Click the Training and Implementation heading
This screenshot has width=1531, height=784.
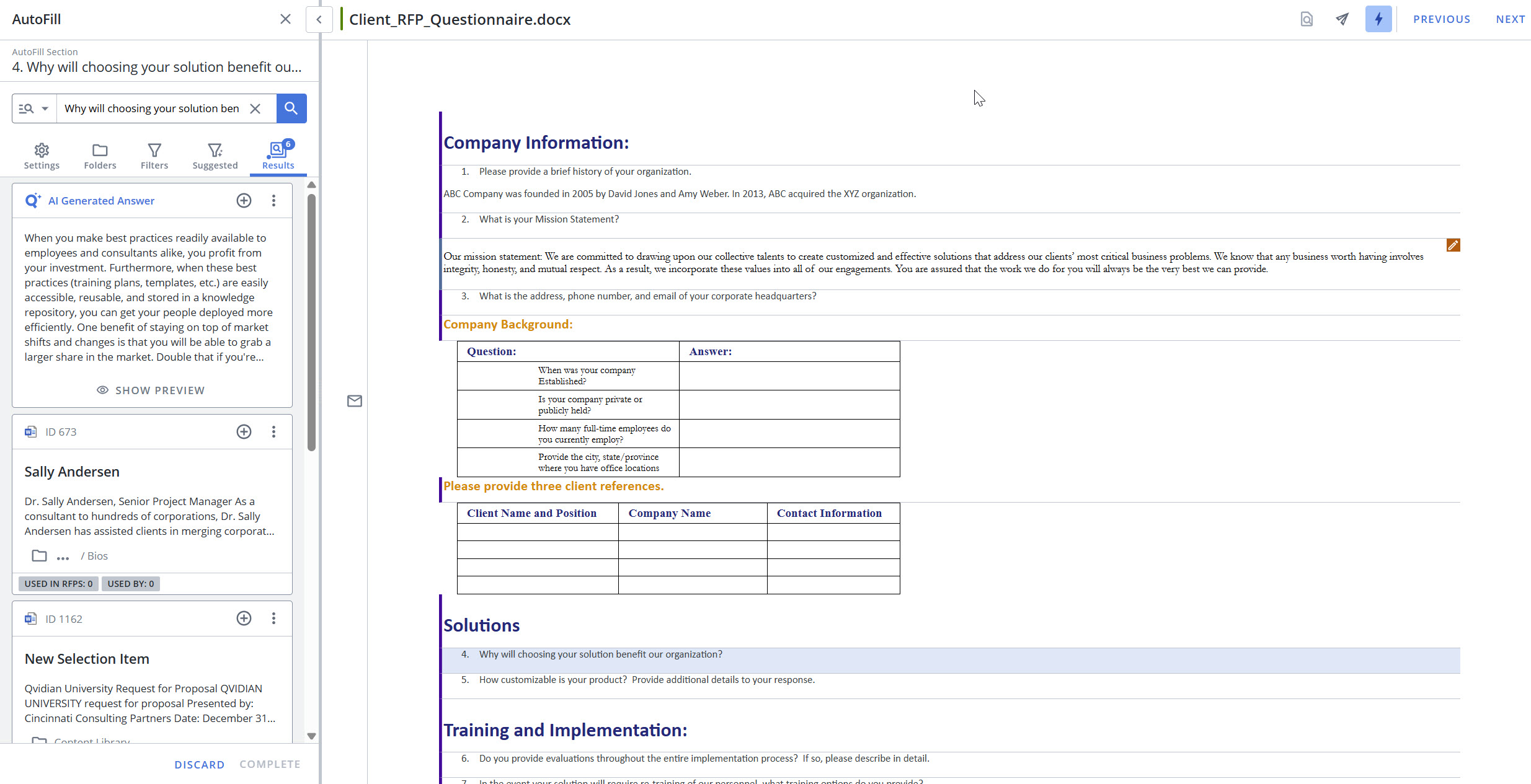565,730
